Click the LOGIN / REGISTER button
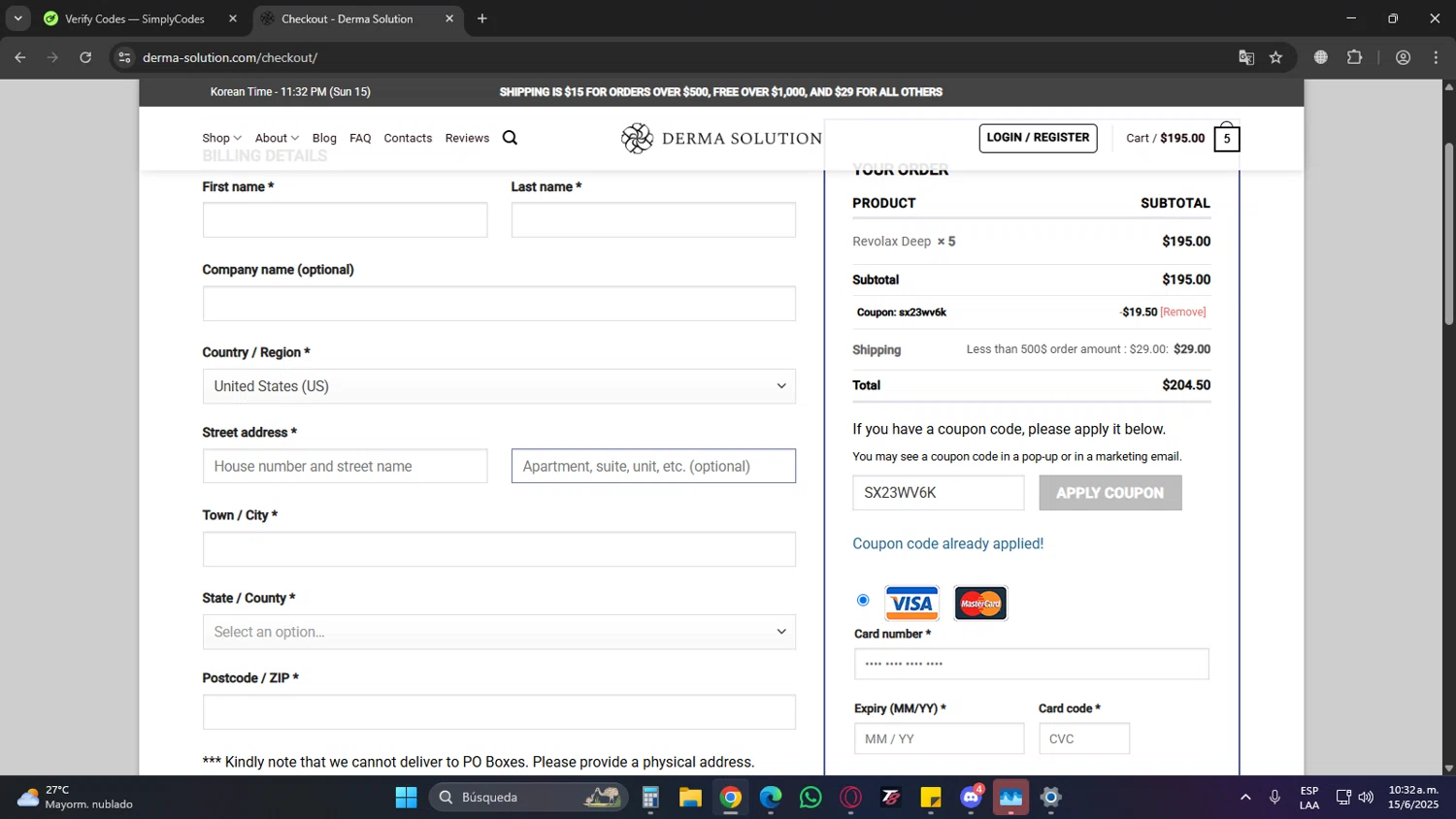This screenshot has height=819, width=1456. (1038, 138)
